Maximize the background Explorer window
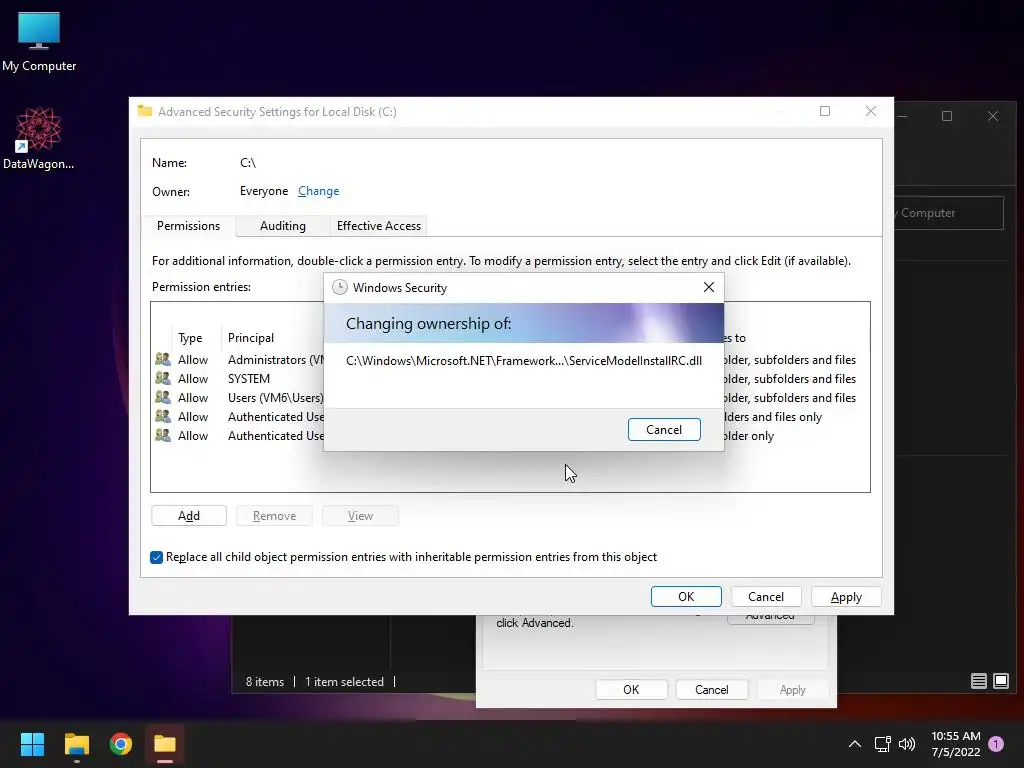Image resolution: width=1024 pixels, height=768 pixels. [947, 116]
